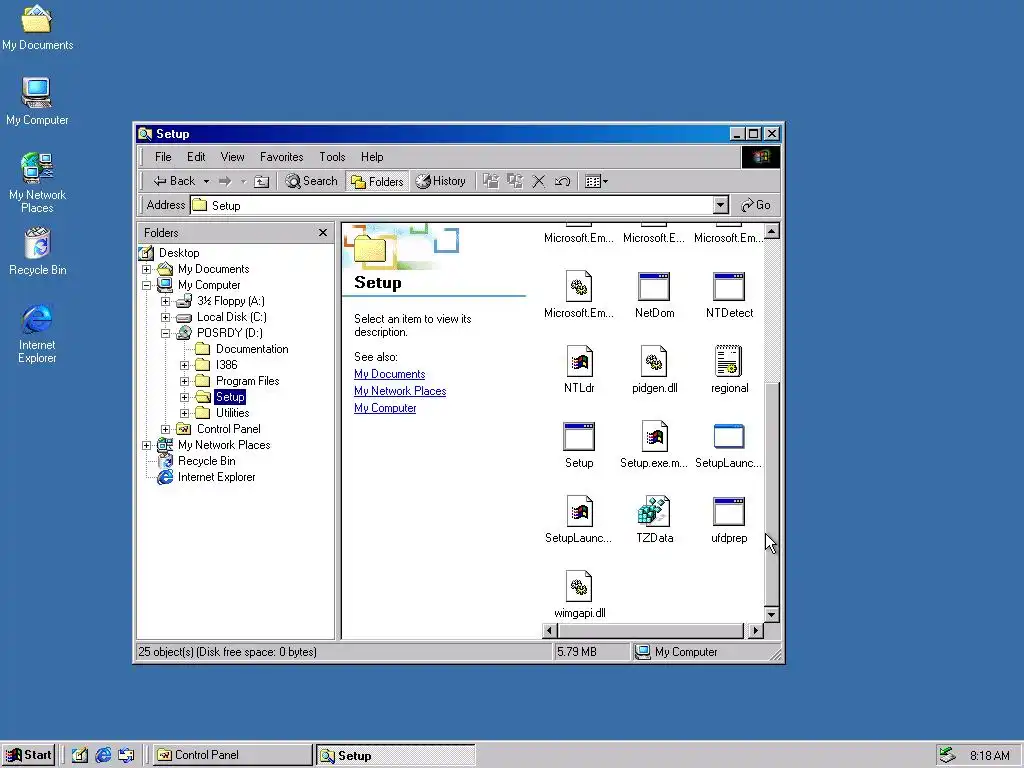Open the File menu
1024x768 pixels.
(163, 157)
